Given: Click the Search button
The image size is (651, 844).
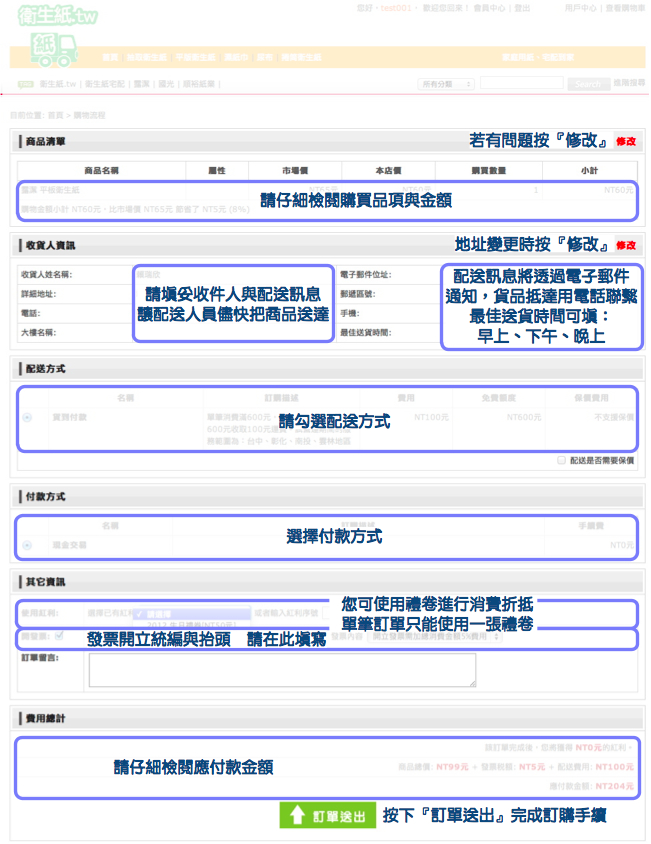Looking at the screenshot, I should pyautogui.click(x=588, y=83).
